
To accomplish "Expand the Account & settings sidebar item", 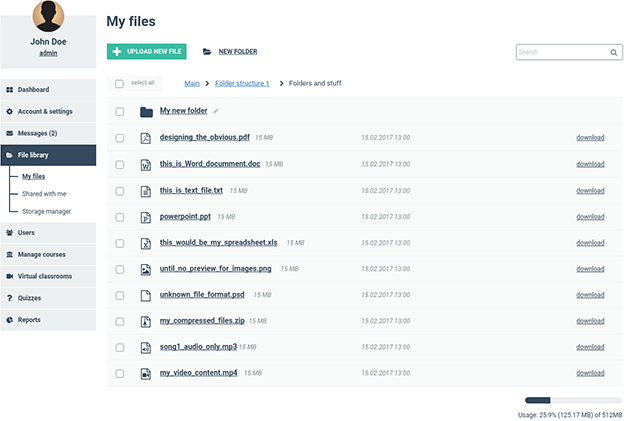I will point(48,111).
